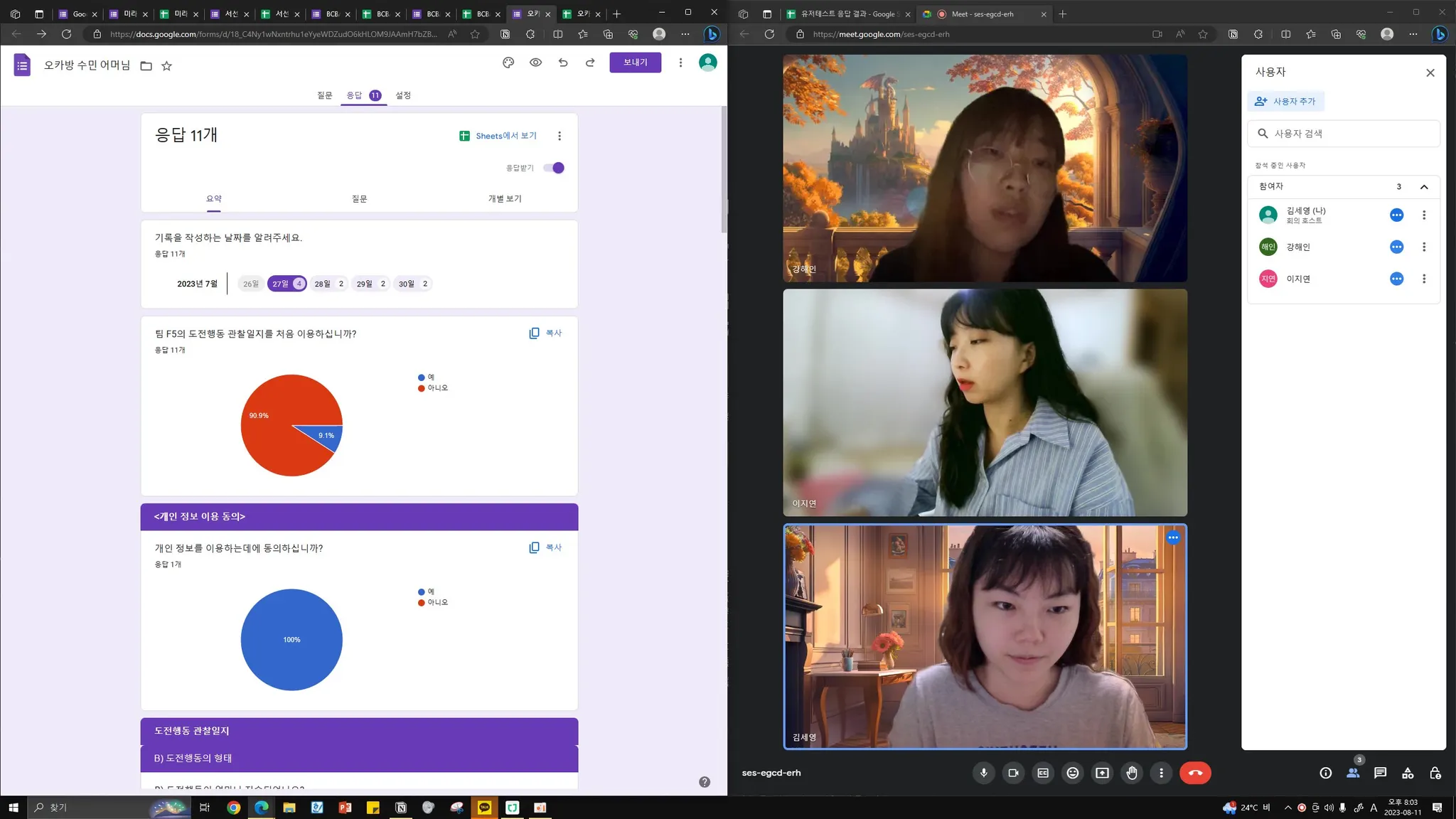The height and width of the screenshot is (819, 1456).
Task: Open Meet emoji reactions
Action: tap(1072, 773)
